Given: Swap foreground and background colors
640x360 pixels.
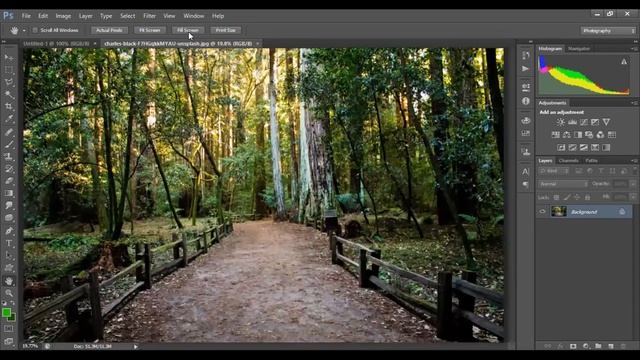Looking at the screenshot, I should (12, 304).
